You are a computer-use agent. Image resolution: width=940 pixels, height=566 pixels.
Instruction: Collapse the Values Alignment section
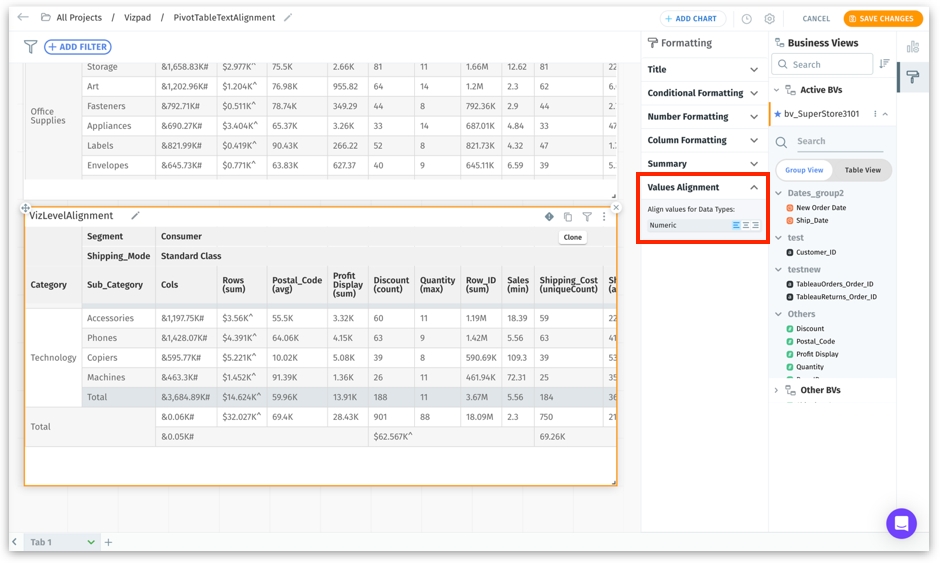tap(754, 188)
